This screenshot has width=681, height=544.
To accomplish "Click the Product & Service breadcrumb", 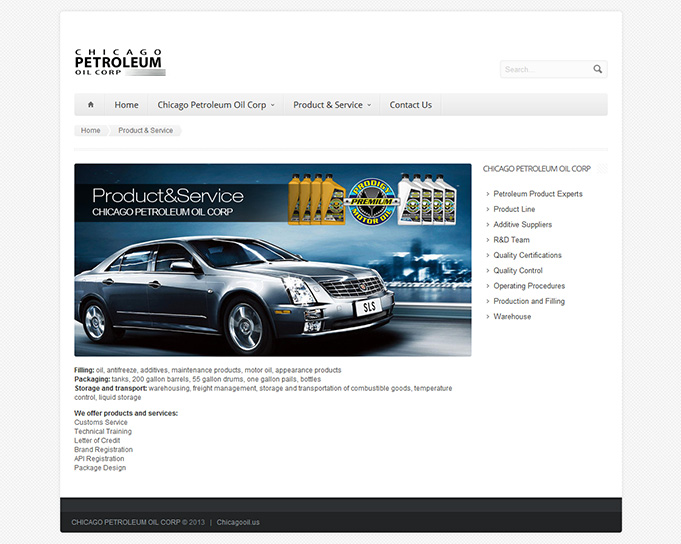I will [145, 130].
